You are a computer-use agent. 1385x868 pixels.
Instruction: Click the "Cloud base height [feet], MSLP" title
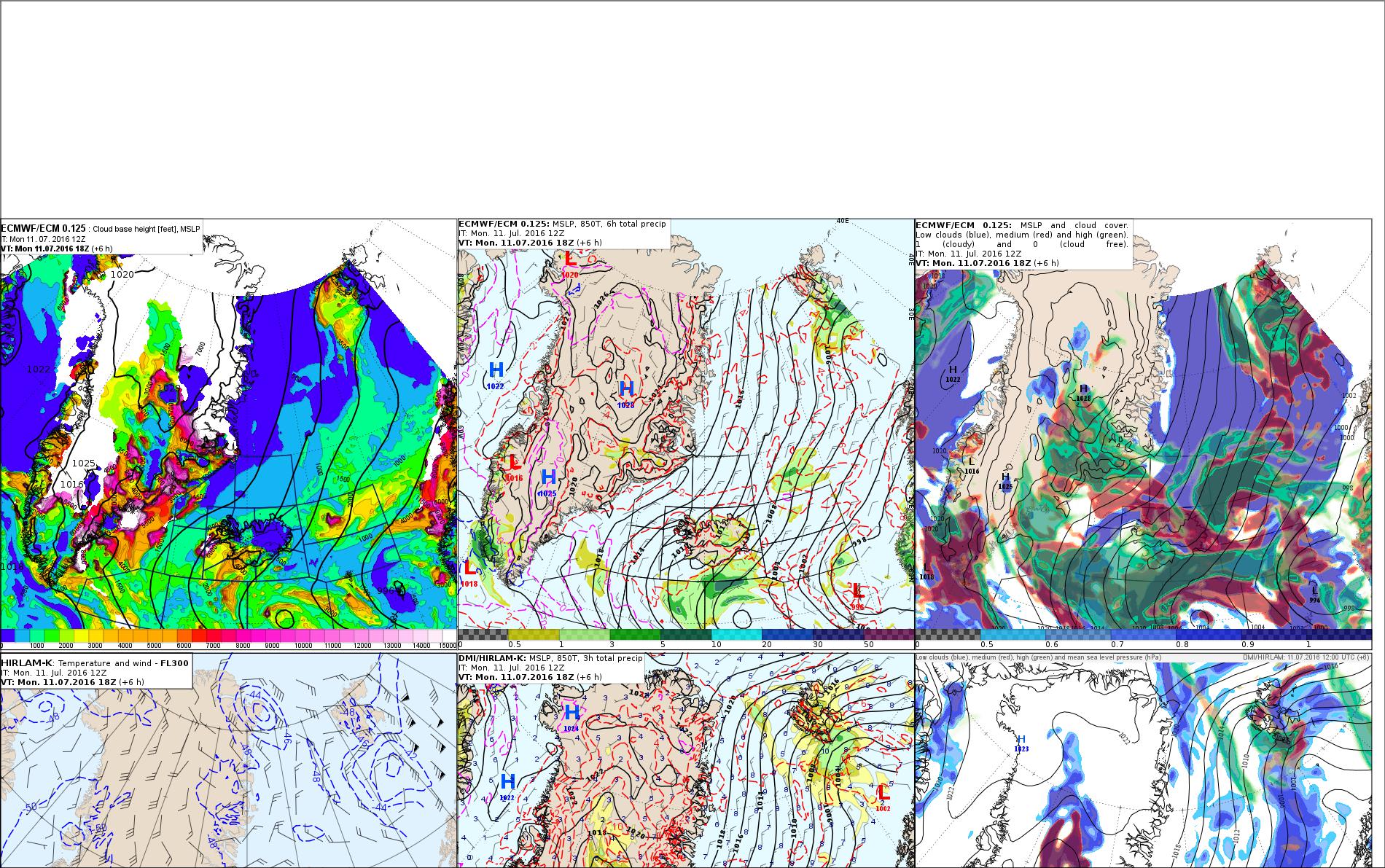click(146, 229)
